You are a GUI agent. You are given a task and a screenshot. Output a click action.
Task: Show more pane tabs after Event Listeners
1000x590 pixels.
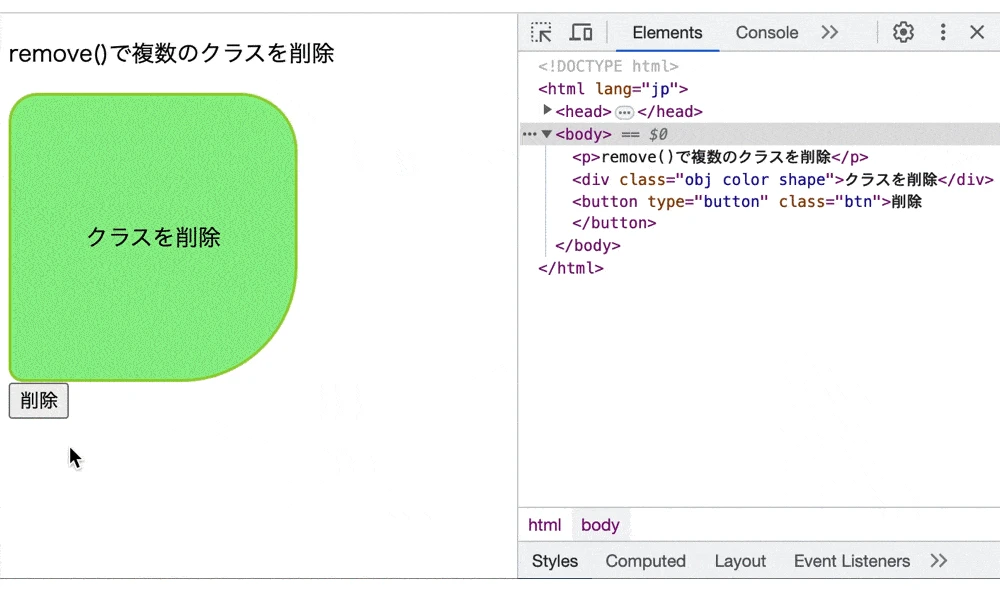pos(938,561)
